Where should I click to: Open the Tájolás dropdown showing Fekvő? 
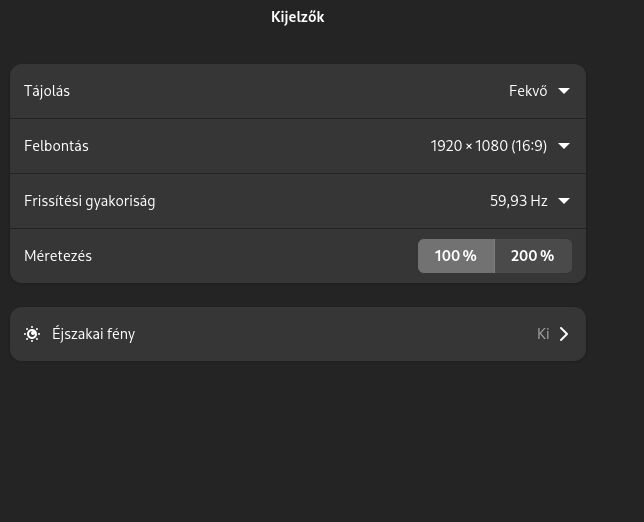click(x=539, y=91)
